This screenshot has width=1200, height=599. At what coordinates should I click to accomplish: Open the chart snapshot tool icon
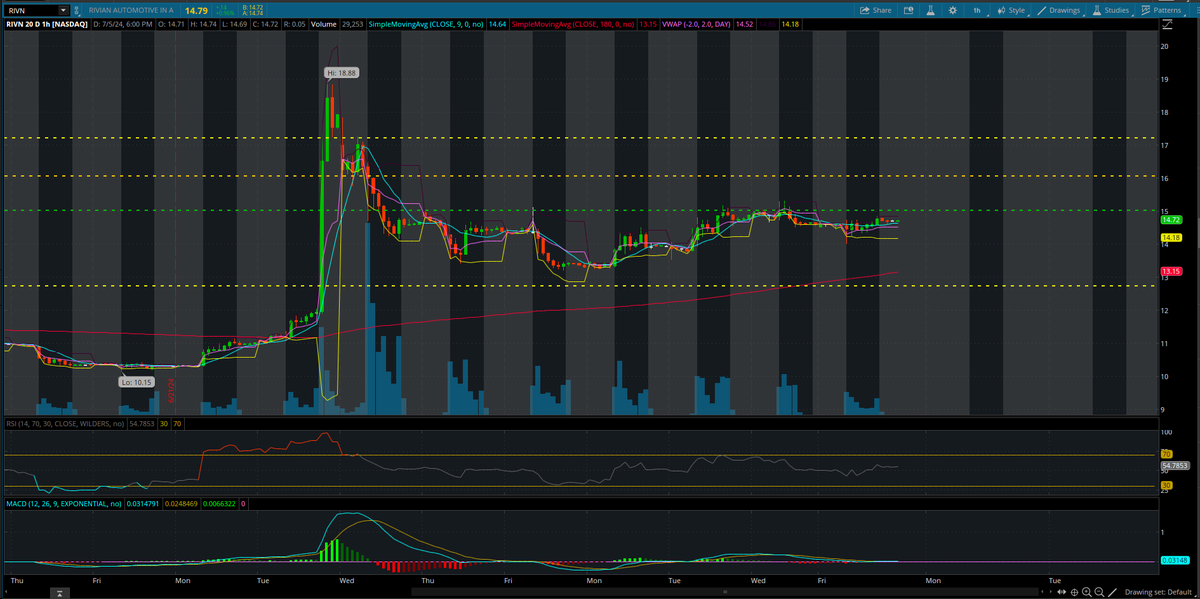pos(908,10)
